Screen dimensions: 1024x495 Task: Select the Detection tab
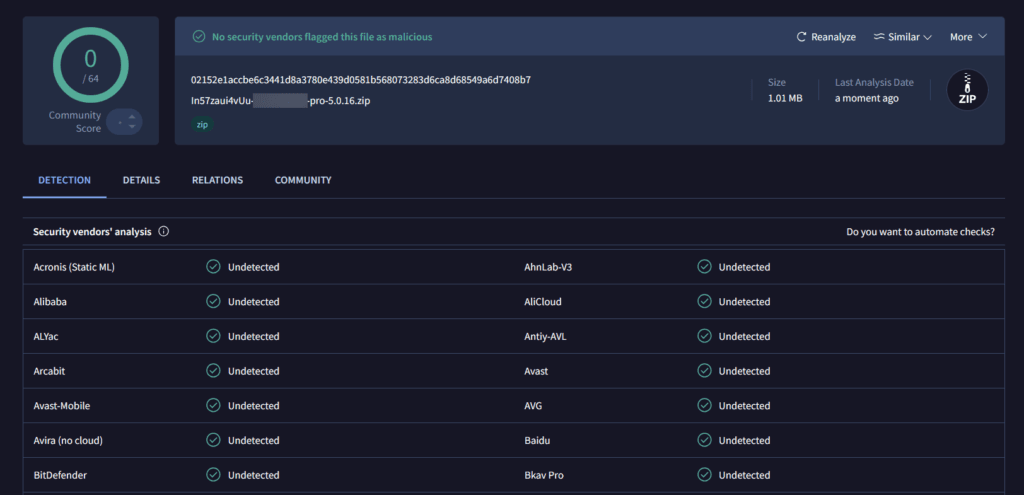tap(65, 180)
